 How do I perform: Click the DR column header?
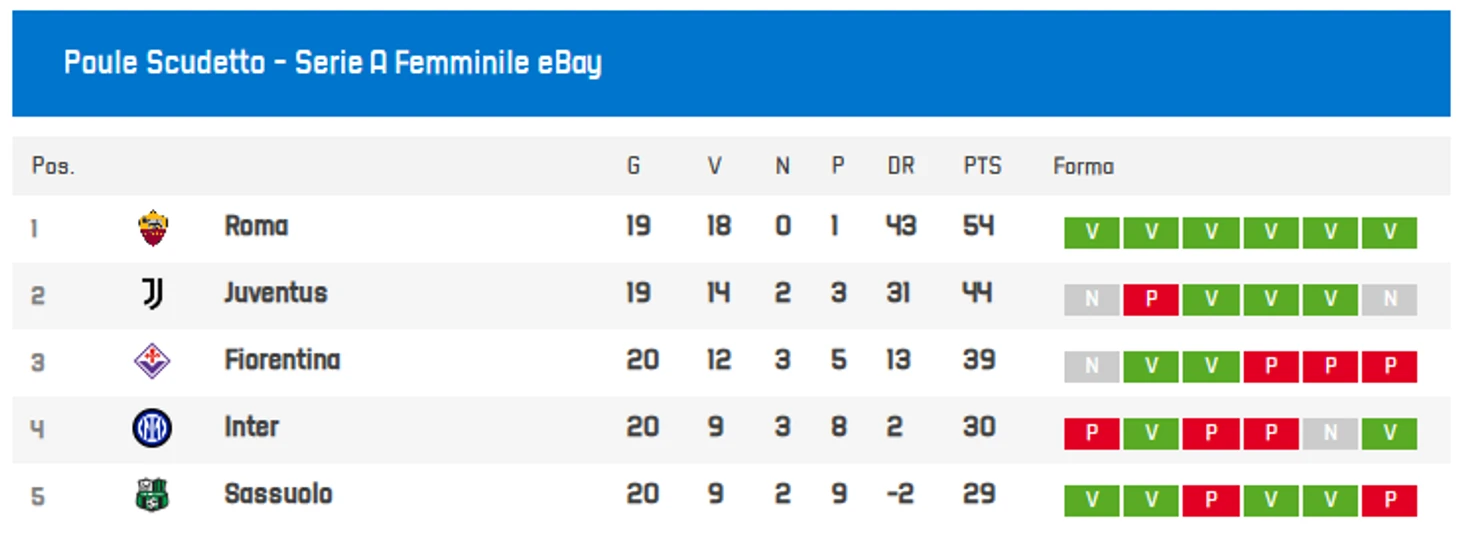[x=901, y=166]
